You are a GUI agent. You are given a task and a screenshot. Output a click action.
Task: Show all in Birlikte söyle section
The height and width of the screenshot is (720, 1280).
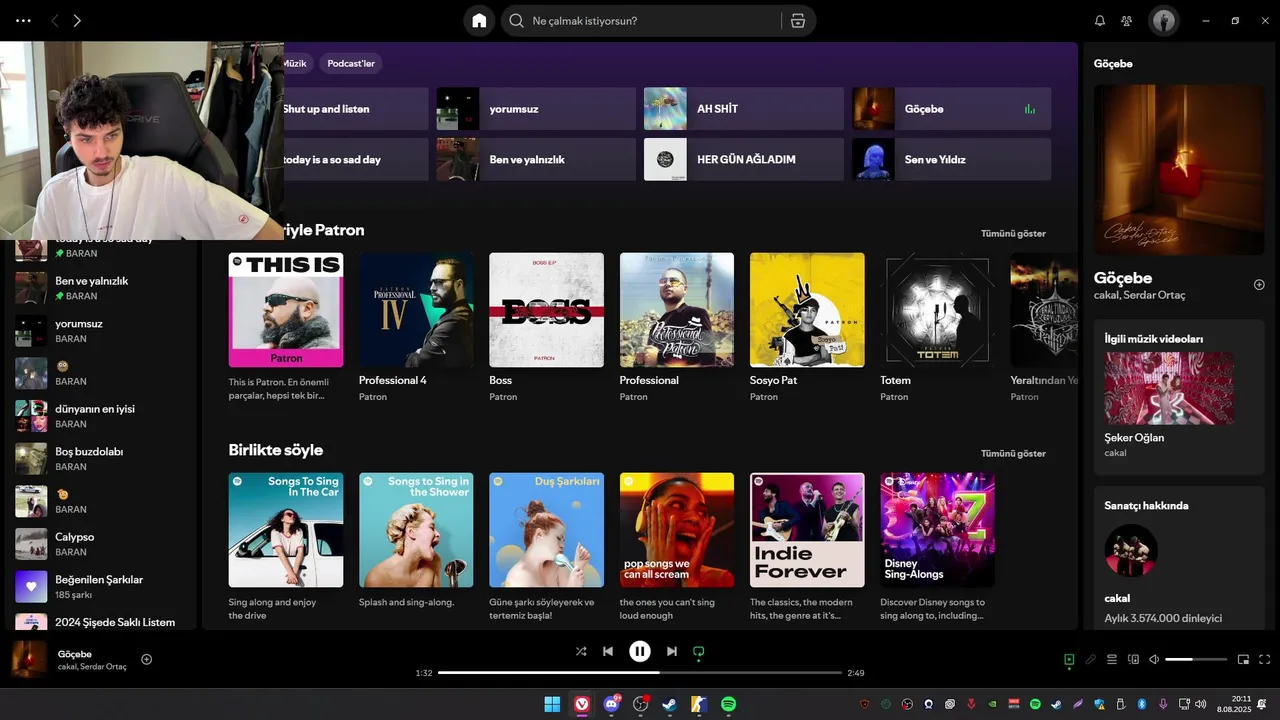coord(1013,453)
